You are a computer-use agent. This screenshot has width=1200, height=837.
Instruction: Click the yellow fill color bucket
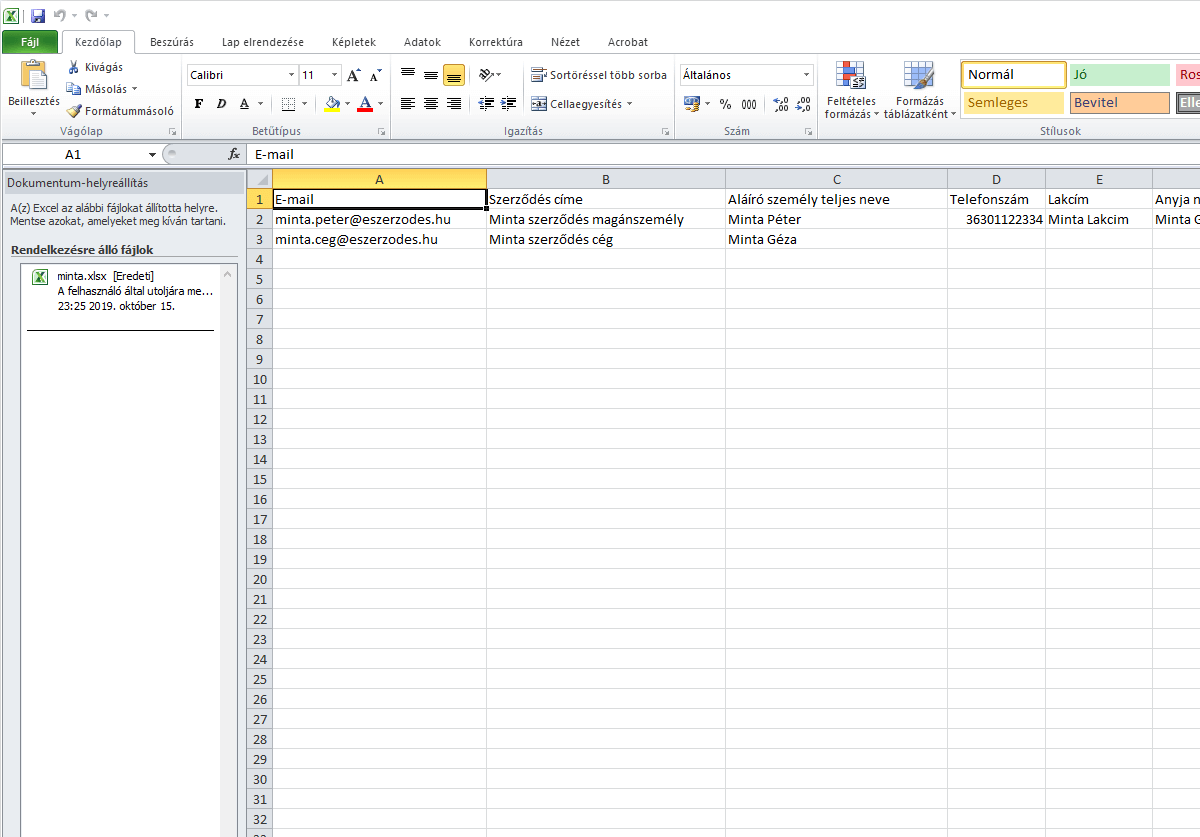[333, 104]
